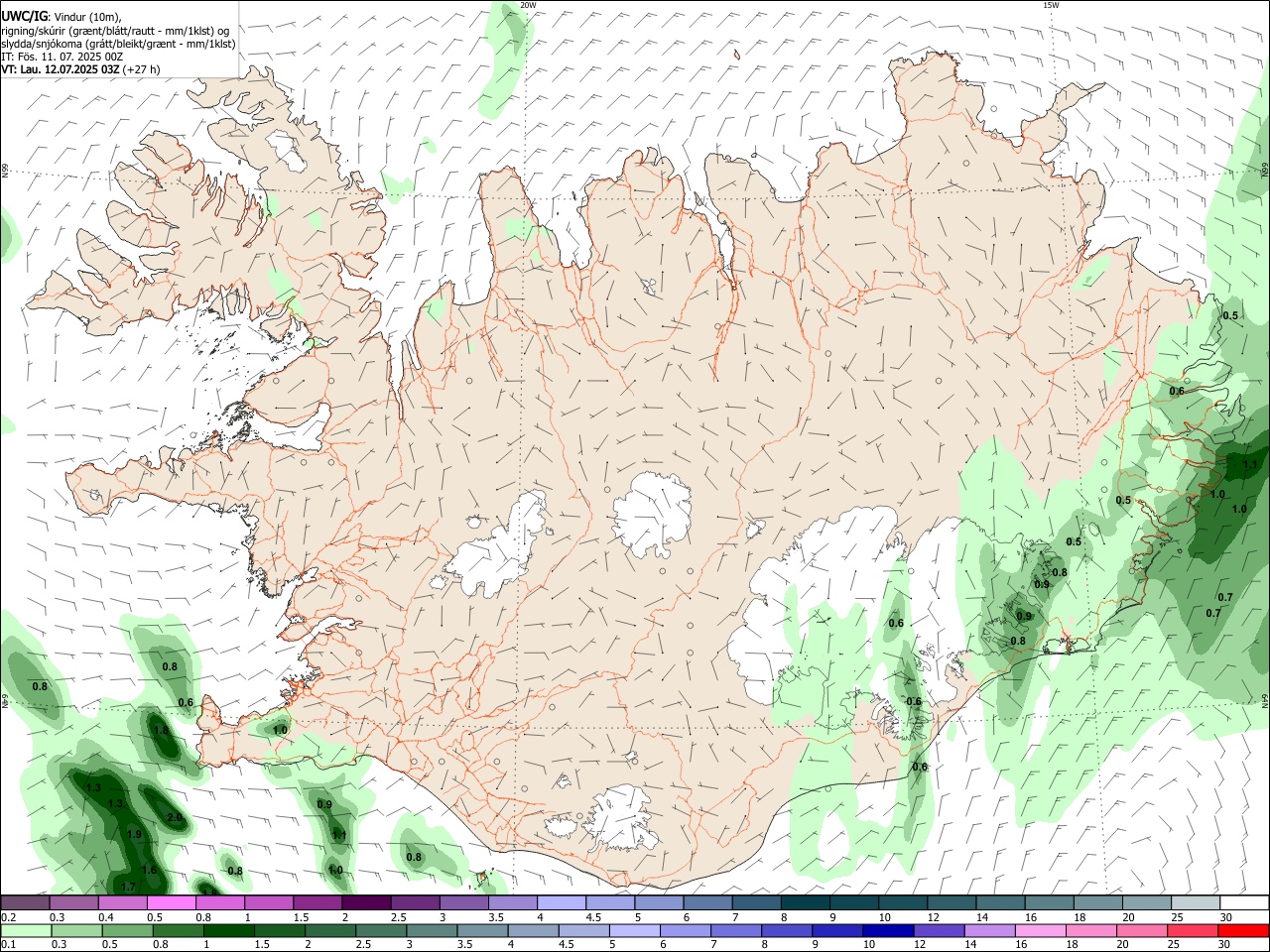Click the lower row swatch between 2.5 and 3
Image resolution: width=1270 pixels, height=952 pixels.
pyautogui.click(x=381, y=931)
